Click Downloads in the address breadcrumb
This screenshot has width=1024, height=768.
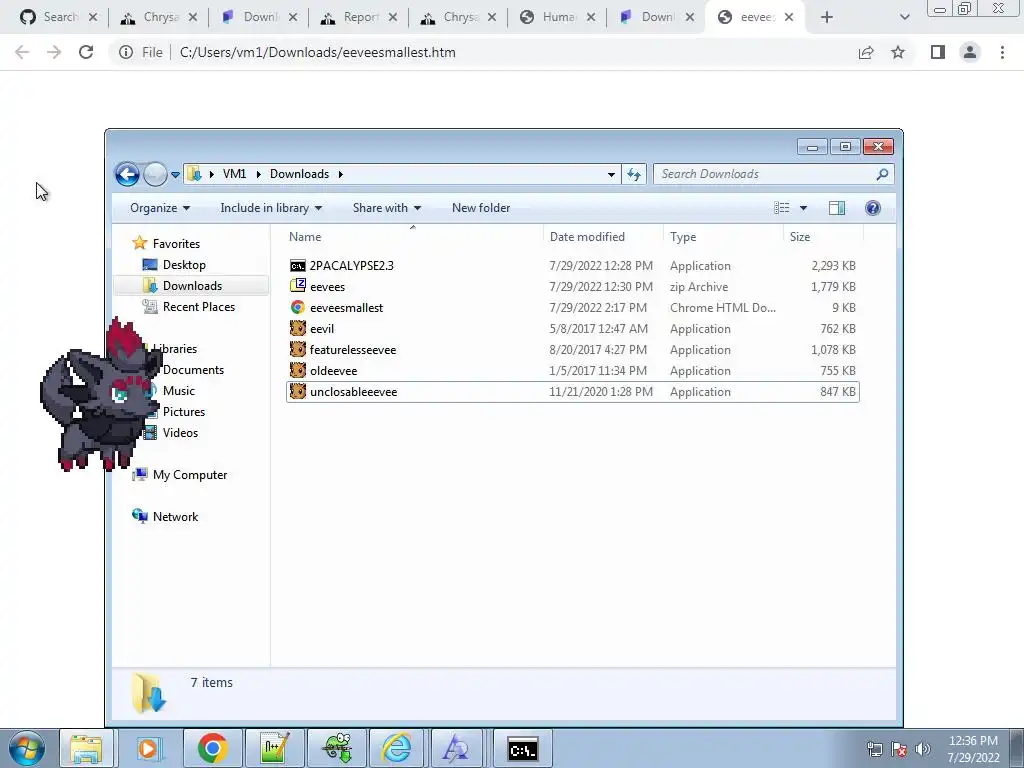tap(299, 174)
